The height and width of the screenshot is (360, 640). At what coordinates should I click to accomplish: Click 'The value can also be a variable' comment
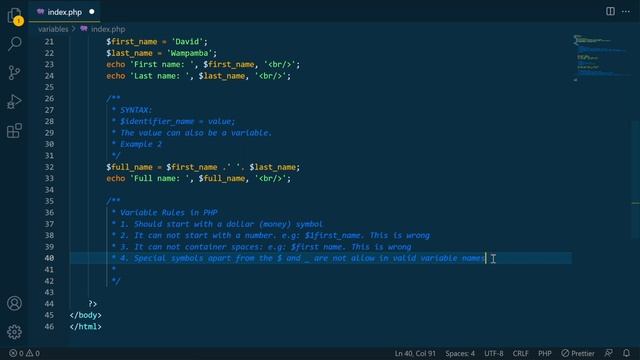pos(191,133)
